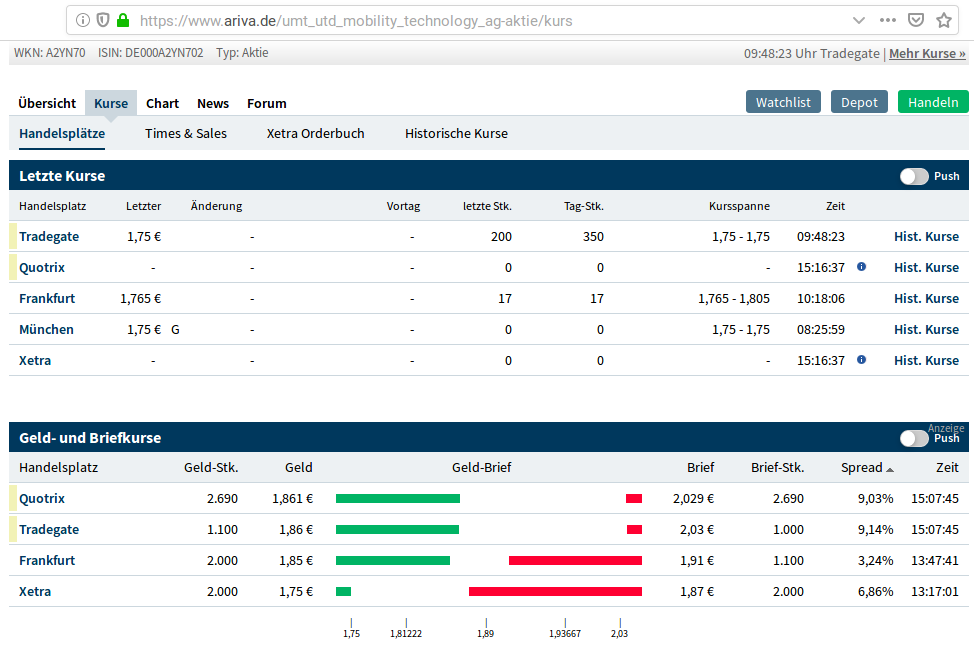Enable Push toggle in Geld- und Briefkurse
Screen dimensions: 974x651
tap(914, 438)
